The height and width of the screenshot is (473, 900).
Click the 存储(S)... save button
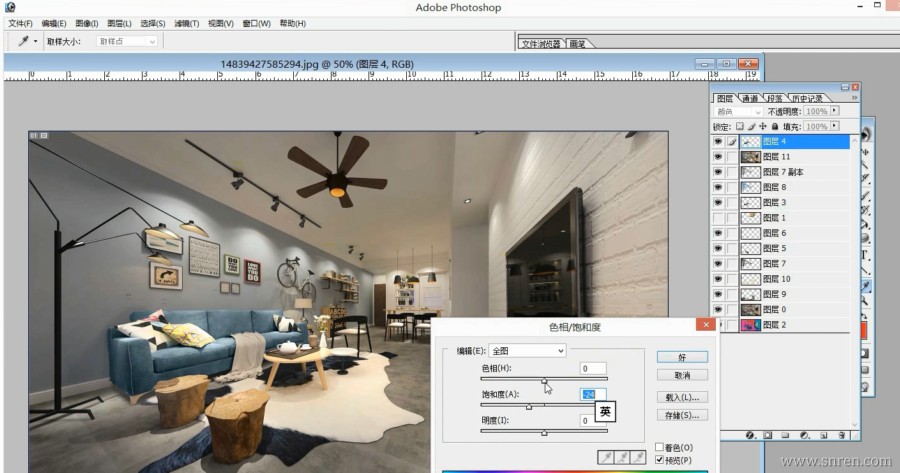pos(682,415)
